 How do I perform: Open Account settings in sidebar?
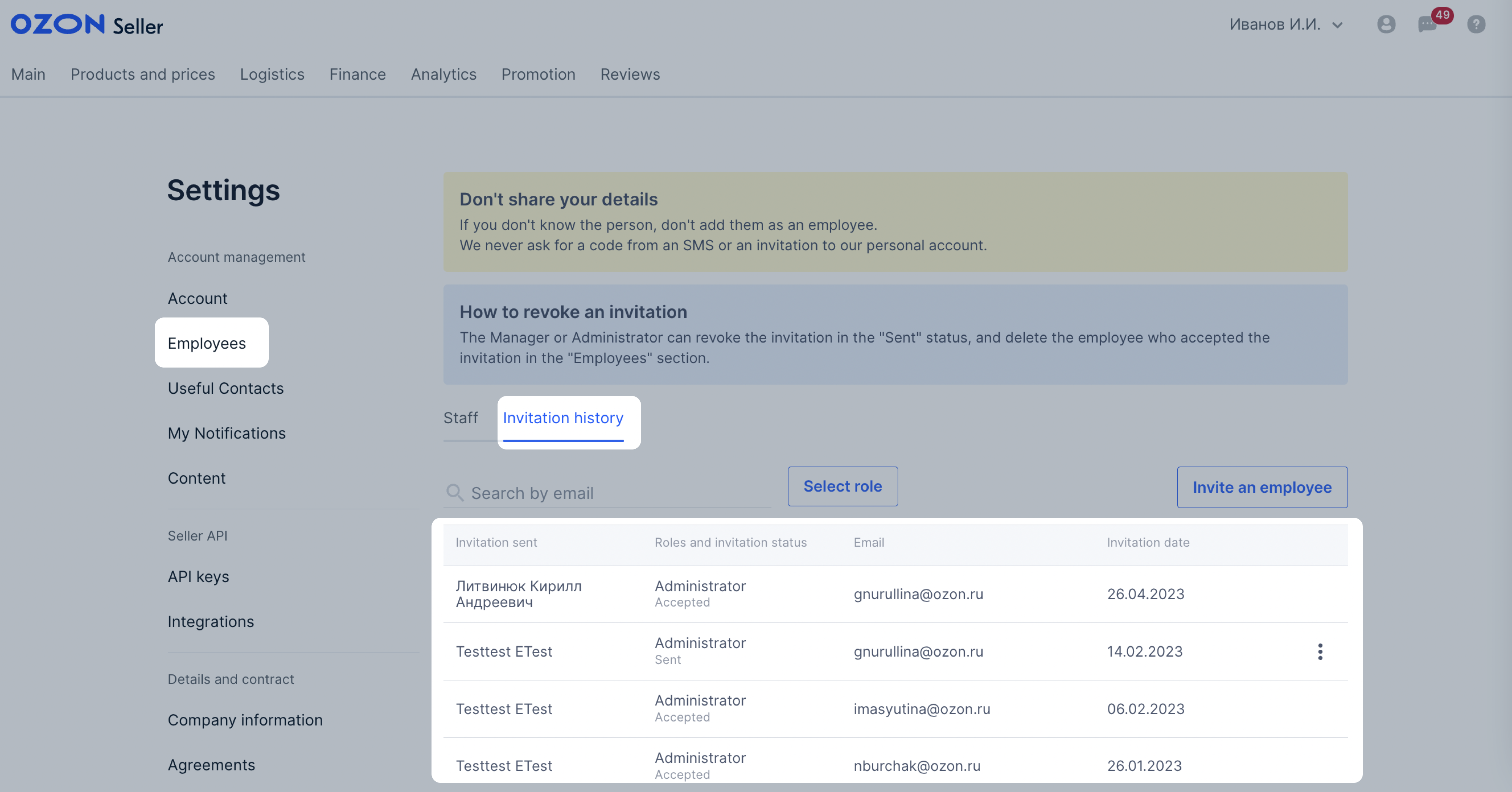coord(197,298)
